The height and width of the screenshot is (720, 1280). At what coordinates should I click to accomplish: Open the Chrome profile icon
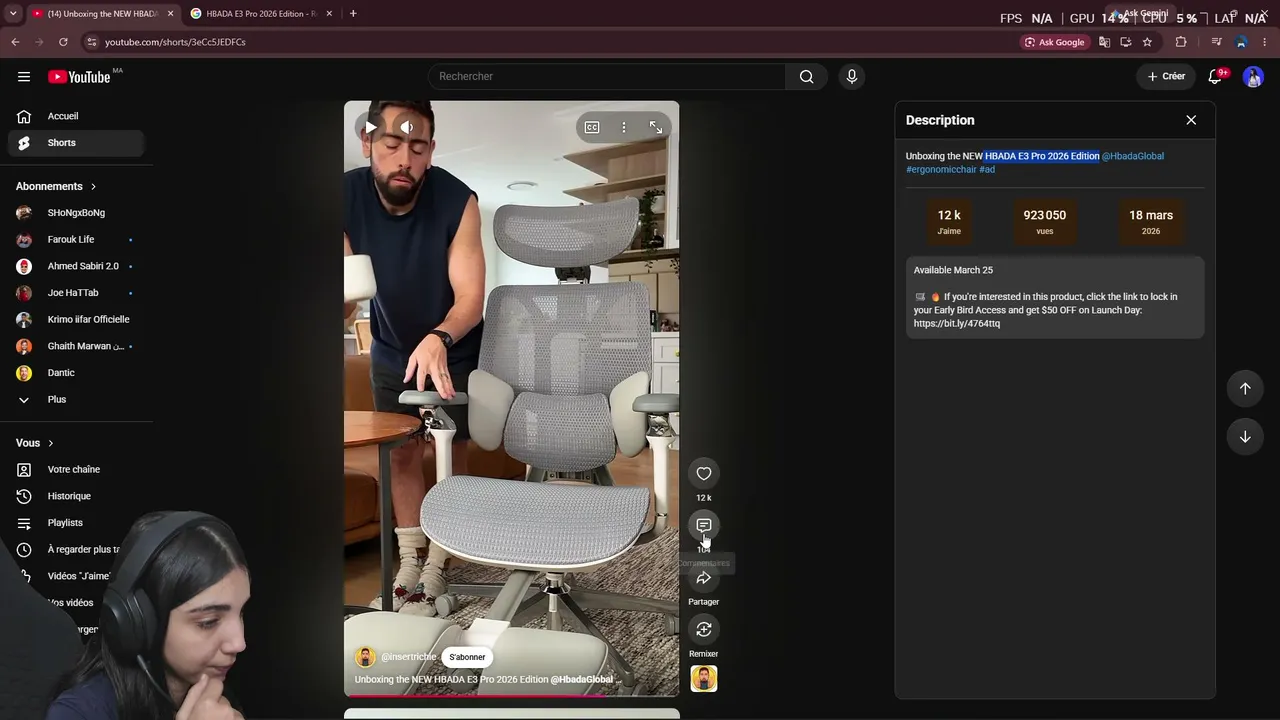(x=1241, y=42)
